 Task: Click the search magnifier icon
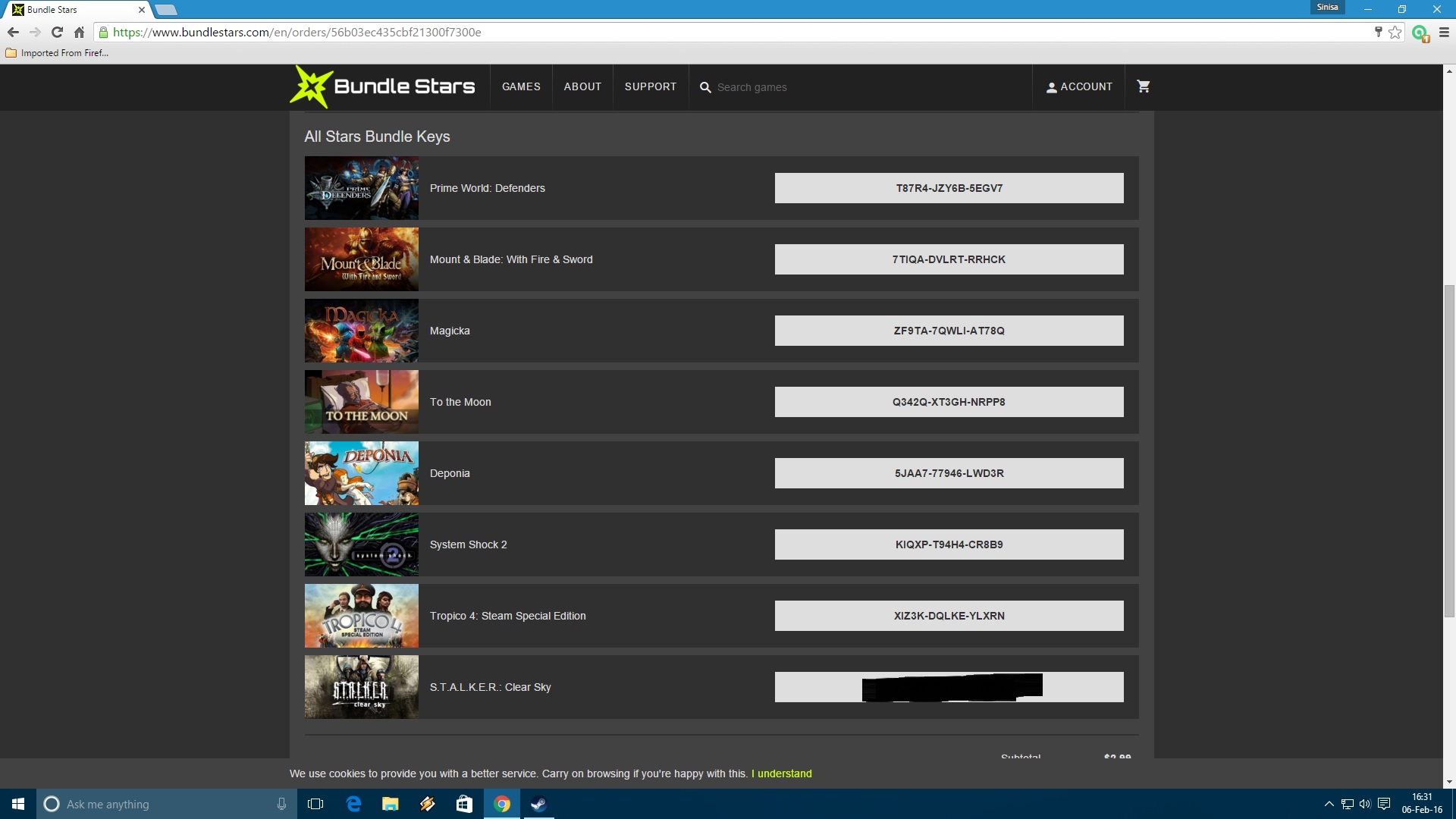(x=705, y=87)
